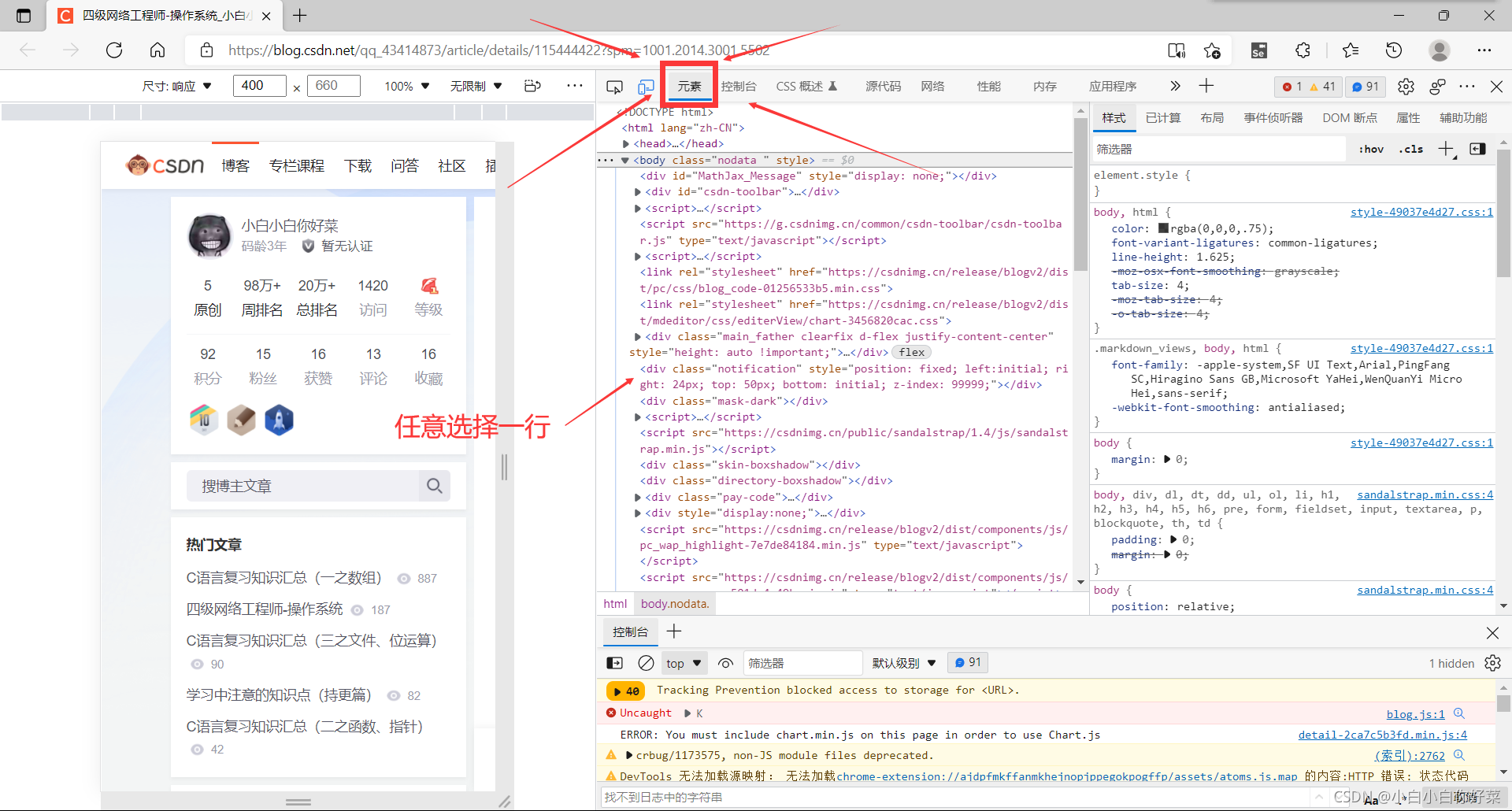Open the browser extensions puzzle icon
The image size is (1512, 811).
pyautogui.click(x=1303, y=50)
